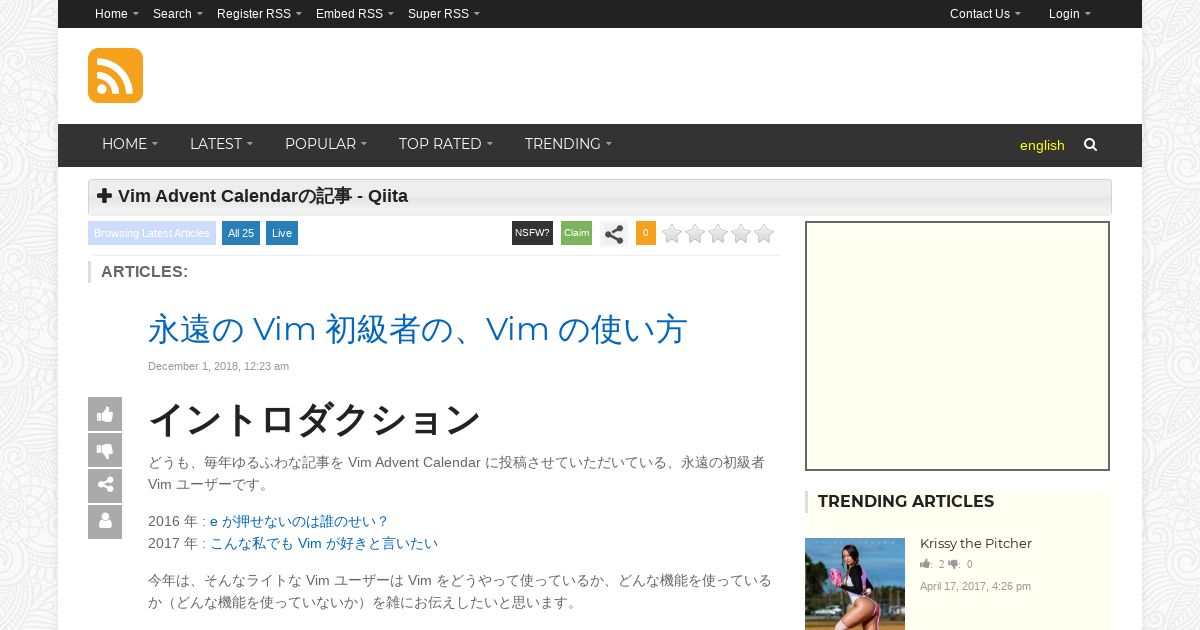Click the plus icon before the feed title
This screenshot has height=630, width=1200.
104,196
